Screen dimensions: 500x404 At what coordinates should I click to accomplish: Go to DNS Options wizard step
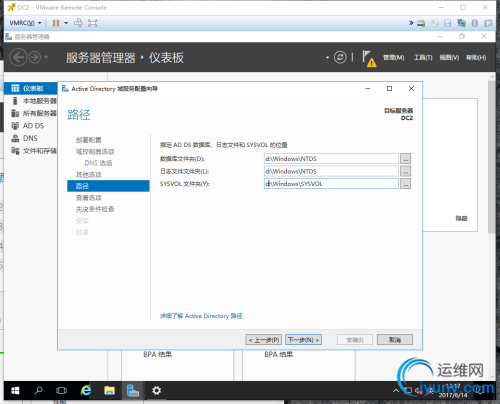(x=98, y=163)
